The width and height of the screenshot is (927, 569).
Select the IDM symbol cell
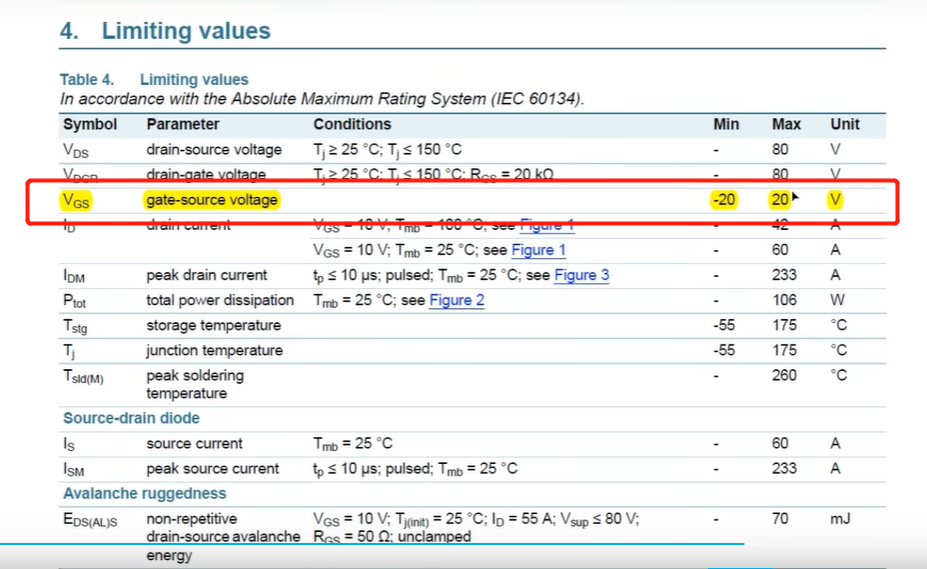[x=74, y=276]
